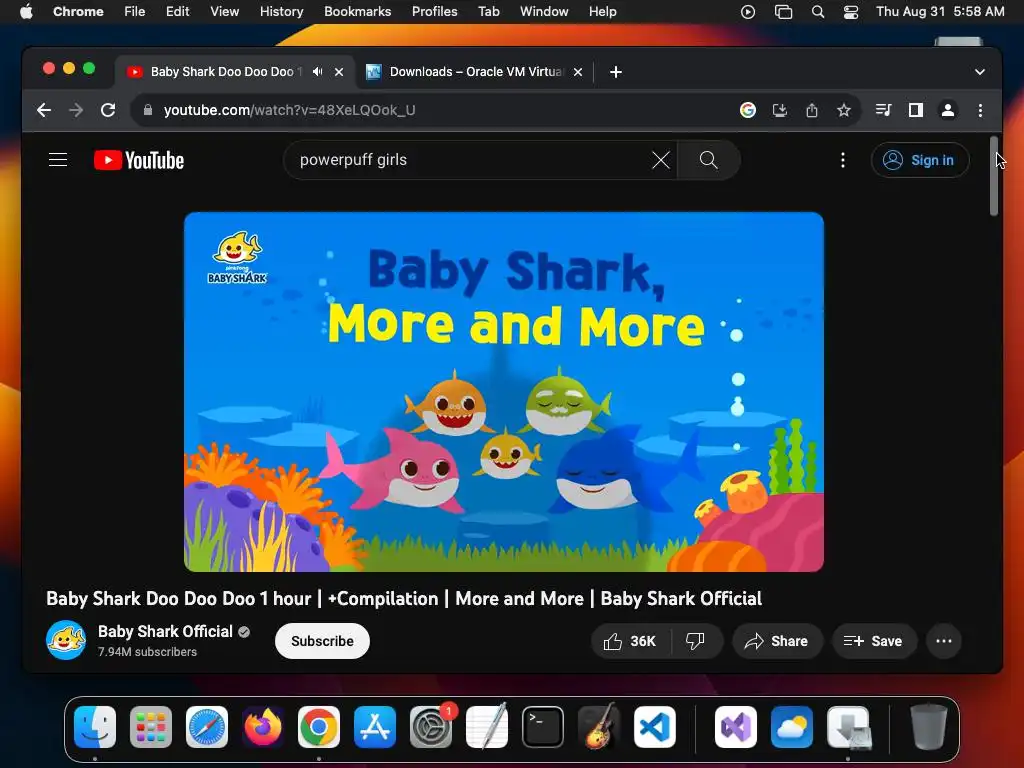Toggle Chrome side panel

coord(916,110)
